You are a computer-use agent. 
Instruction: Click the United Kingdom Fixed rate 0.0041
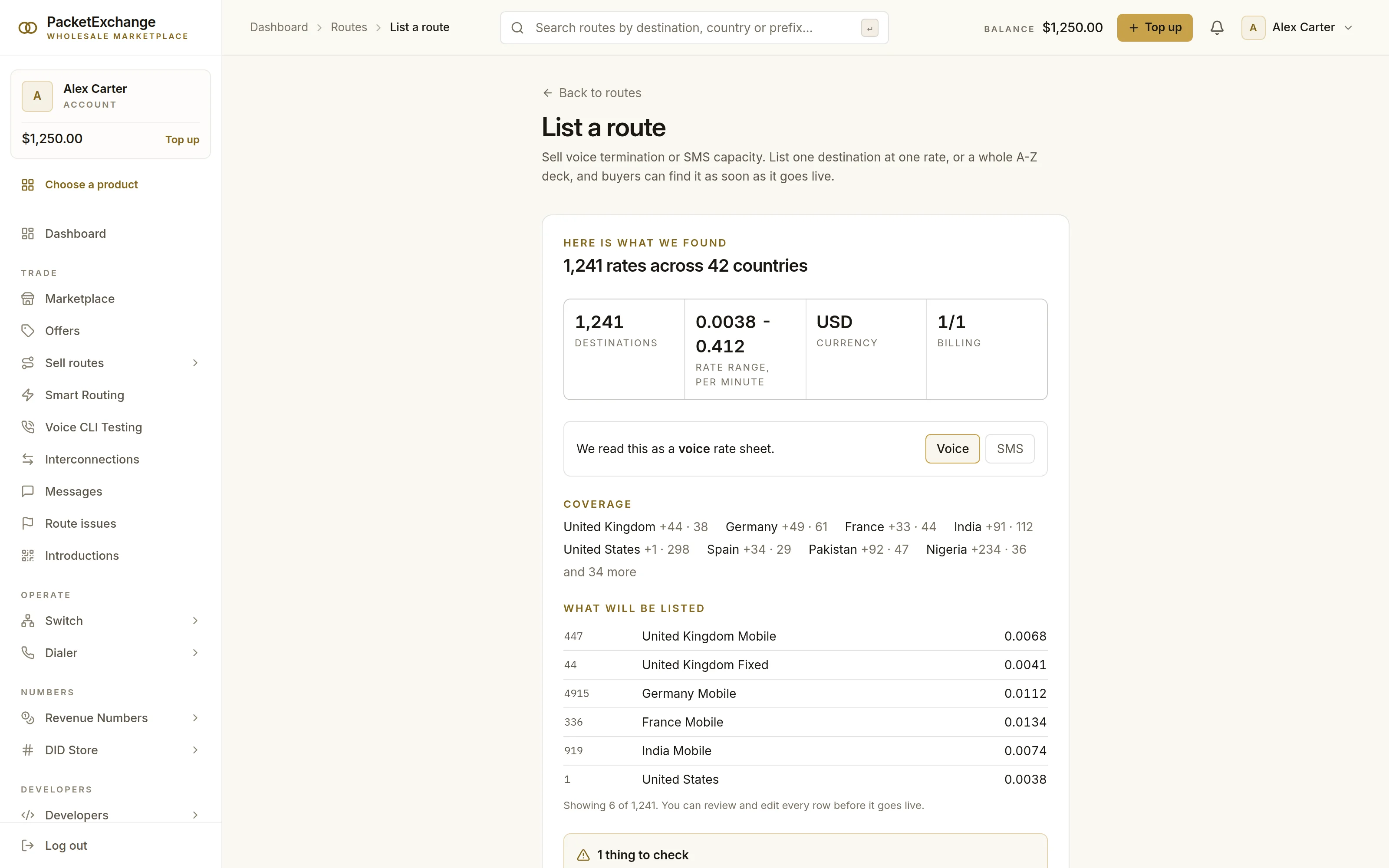(x=1025, y=665)
